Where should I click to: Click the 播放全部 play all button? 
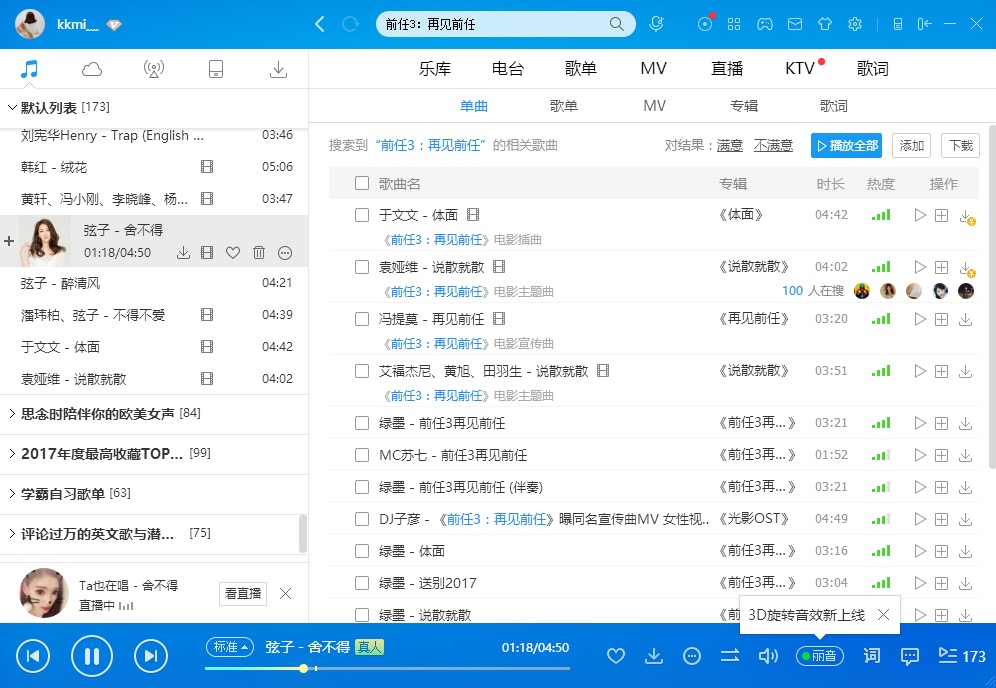tap(846, 145)
